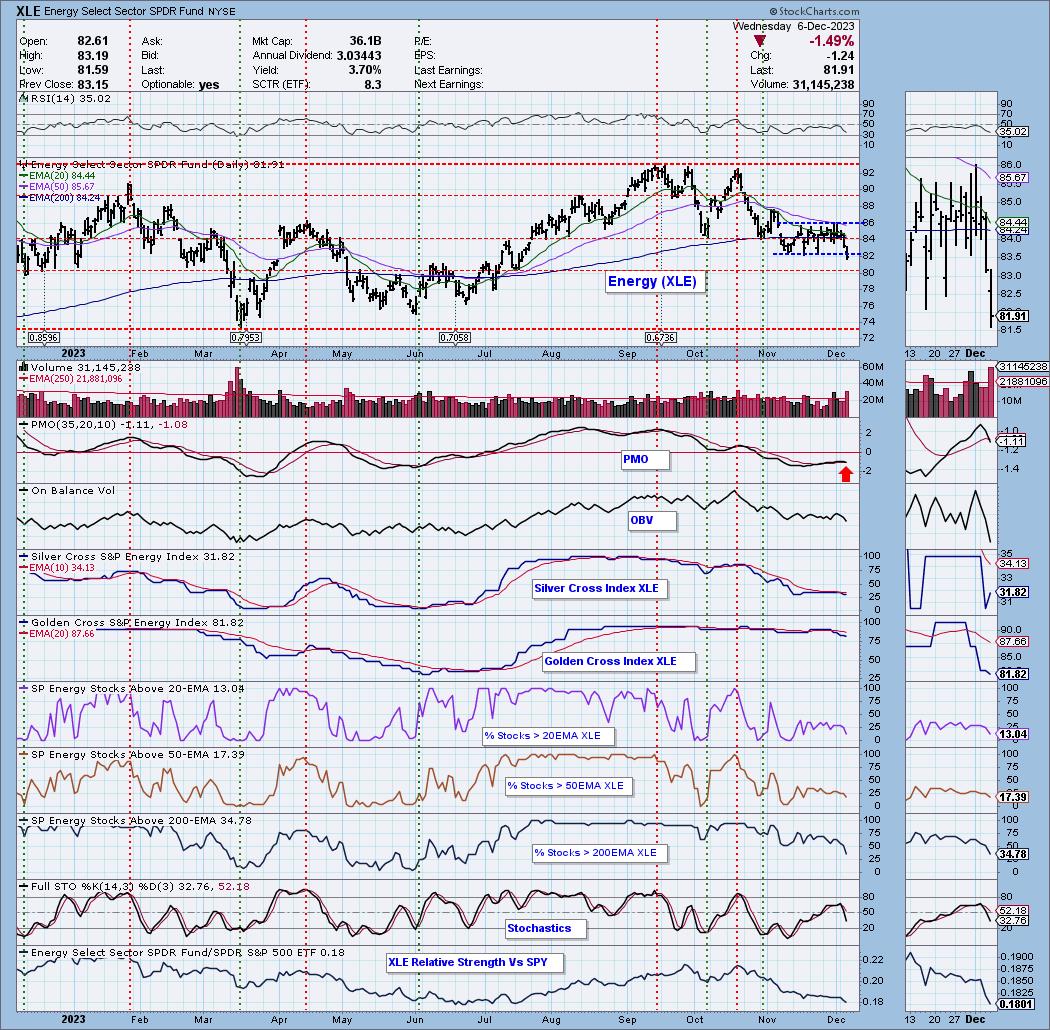Click the XLE ticker symbol in the title
Image resolution: width=1050 pixels, height=1030 pixels.
29,11
